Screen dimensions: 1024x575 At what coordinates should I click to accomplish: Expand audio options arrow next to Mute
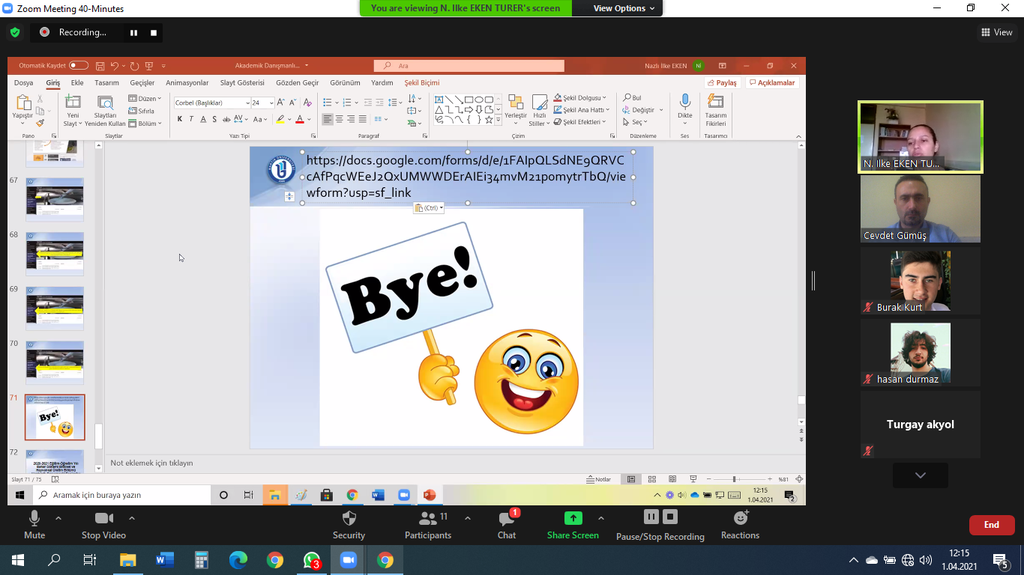click(x=58, y=518)
